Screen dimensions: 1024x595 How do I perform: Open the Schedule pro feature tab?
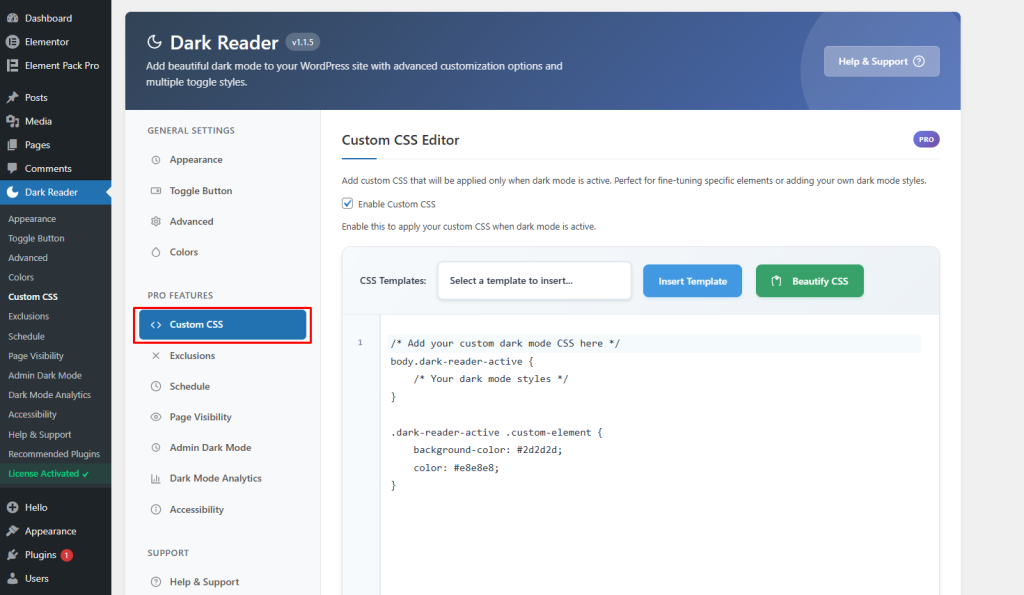223,387
